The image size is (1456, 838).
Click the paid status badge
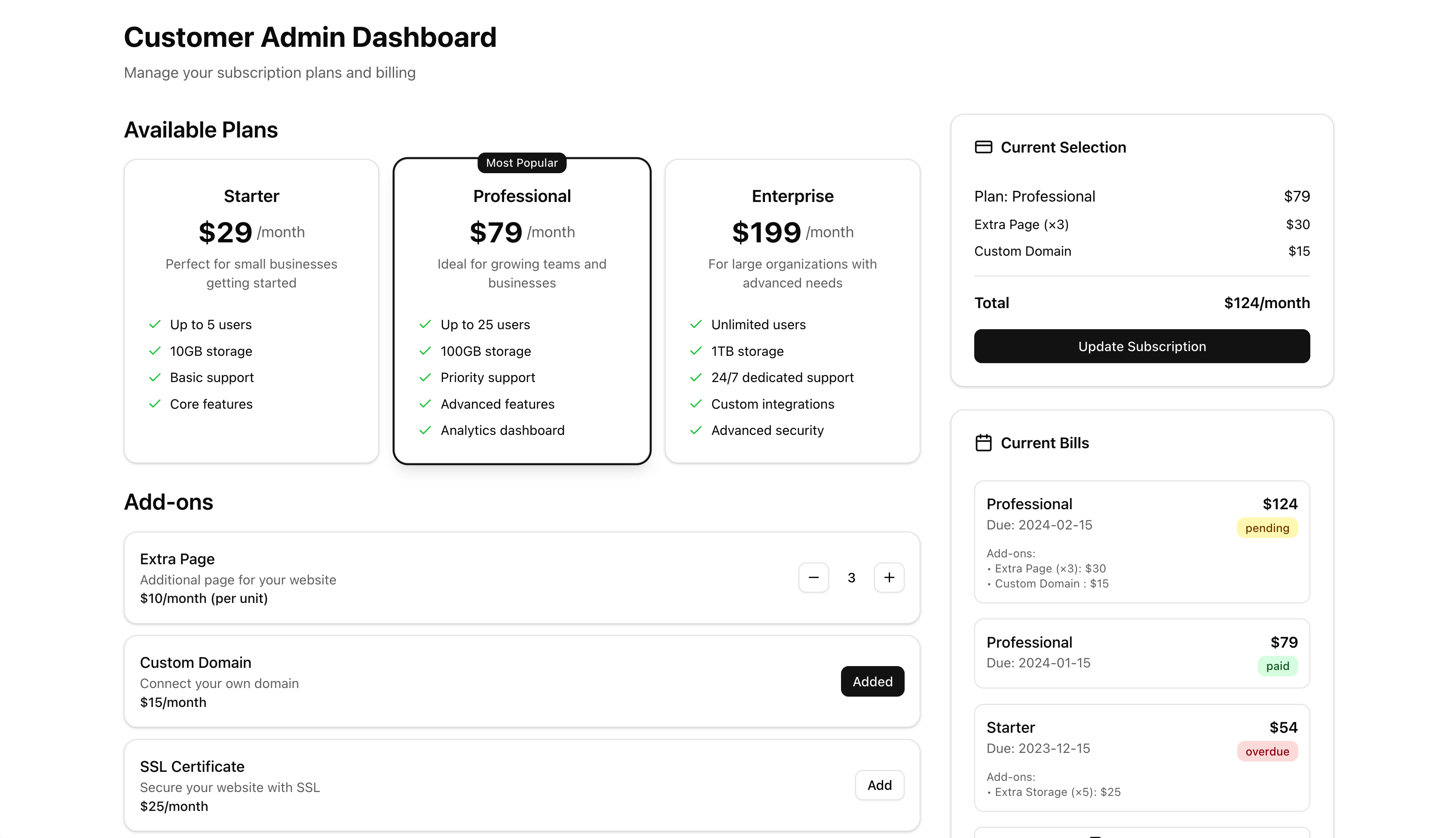click(1277, 666)
